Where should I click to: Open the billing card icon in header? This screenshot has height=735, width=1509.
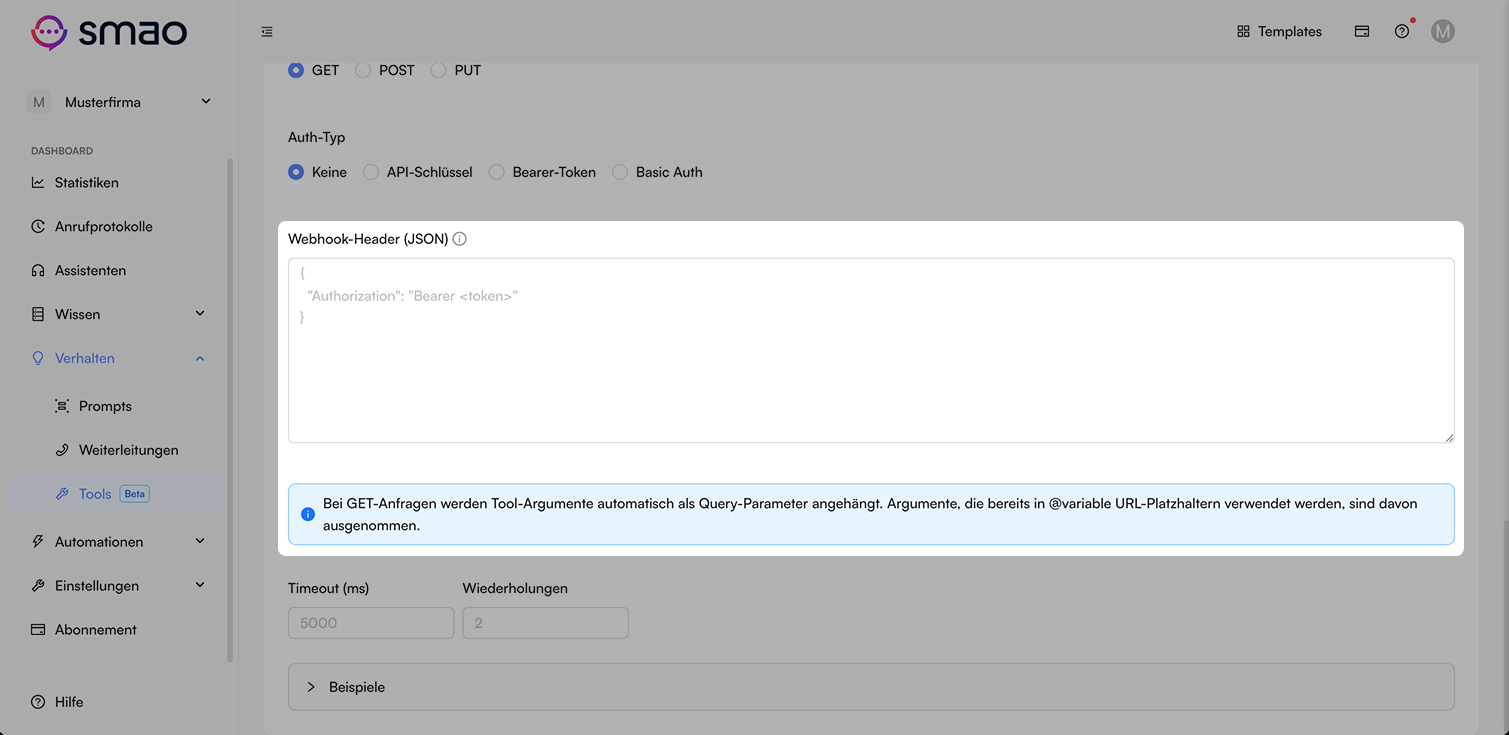tap(1361, 31)
